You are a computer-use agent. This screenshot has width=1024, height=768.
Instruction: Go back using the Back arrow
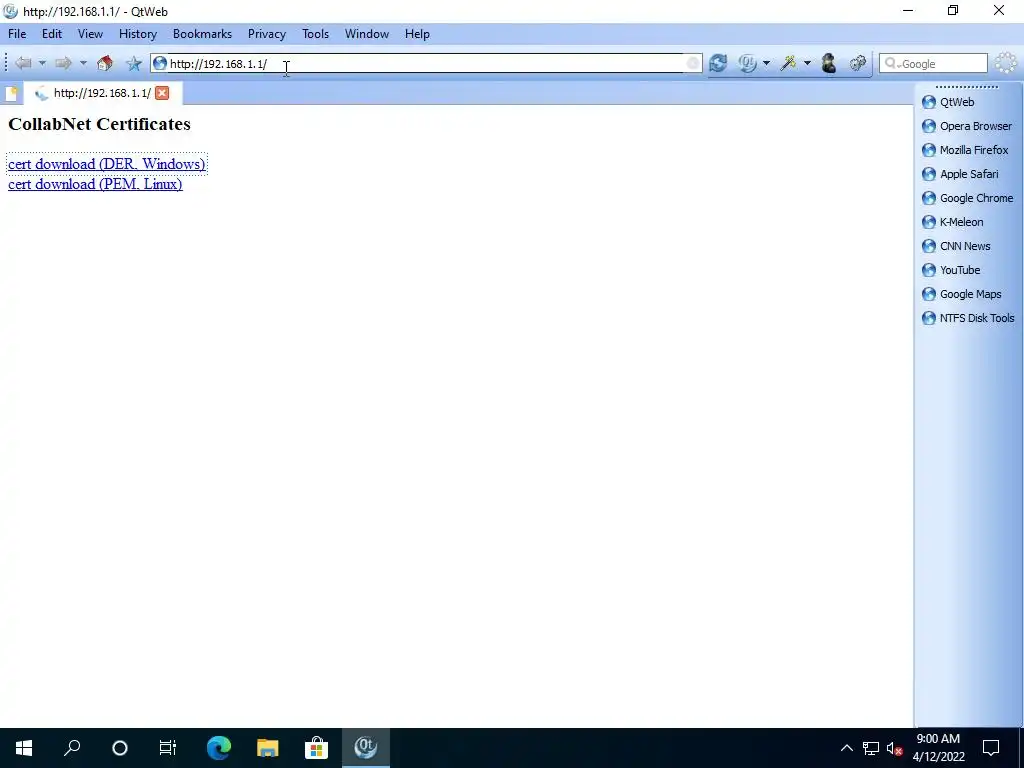[x=24, y=63]
